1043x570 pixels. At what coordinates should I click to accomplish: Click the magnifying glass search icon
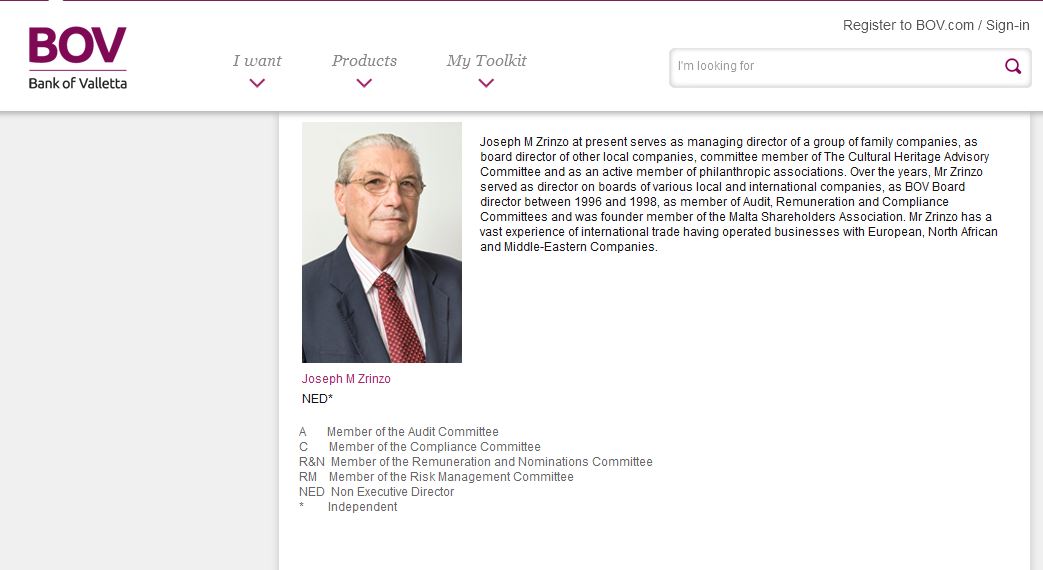pos(1013,67)
